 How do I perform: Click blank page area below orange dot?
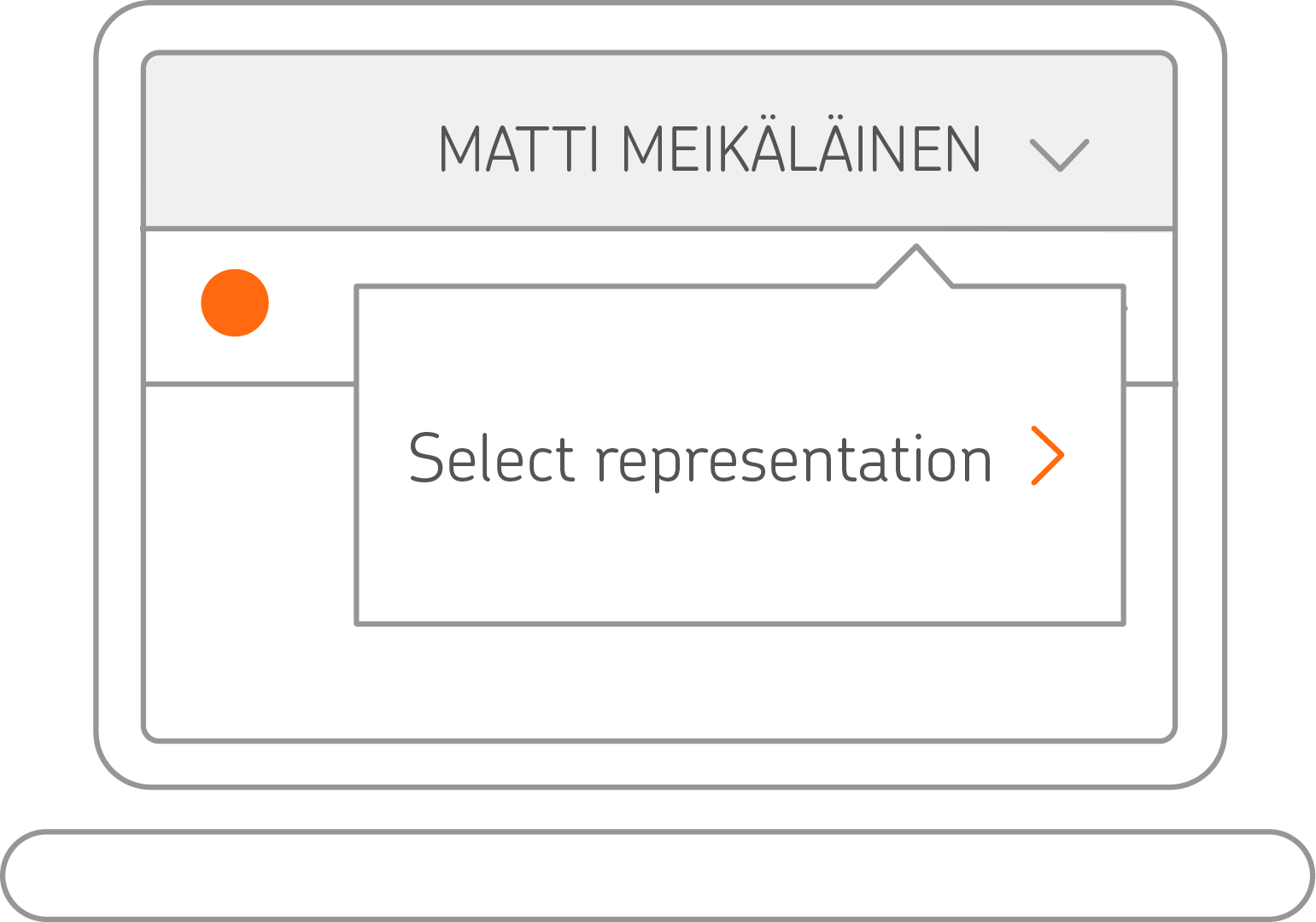pos(248,555)
